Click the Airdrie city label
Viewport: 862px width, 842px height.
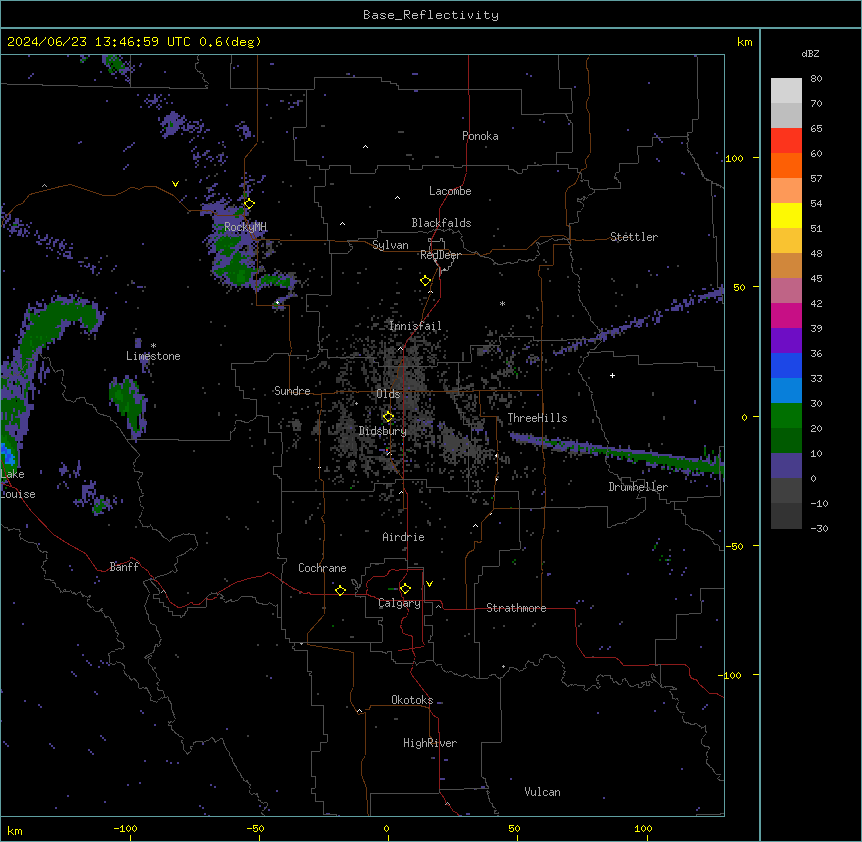point(403,537)
